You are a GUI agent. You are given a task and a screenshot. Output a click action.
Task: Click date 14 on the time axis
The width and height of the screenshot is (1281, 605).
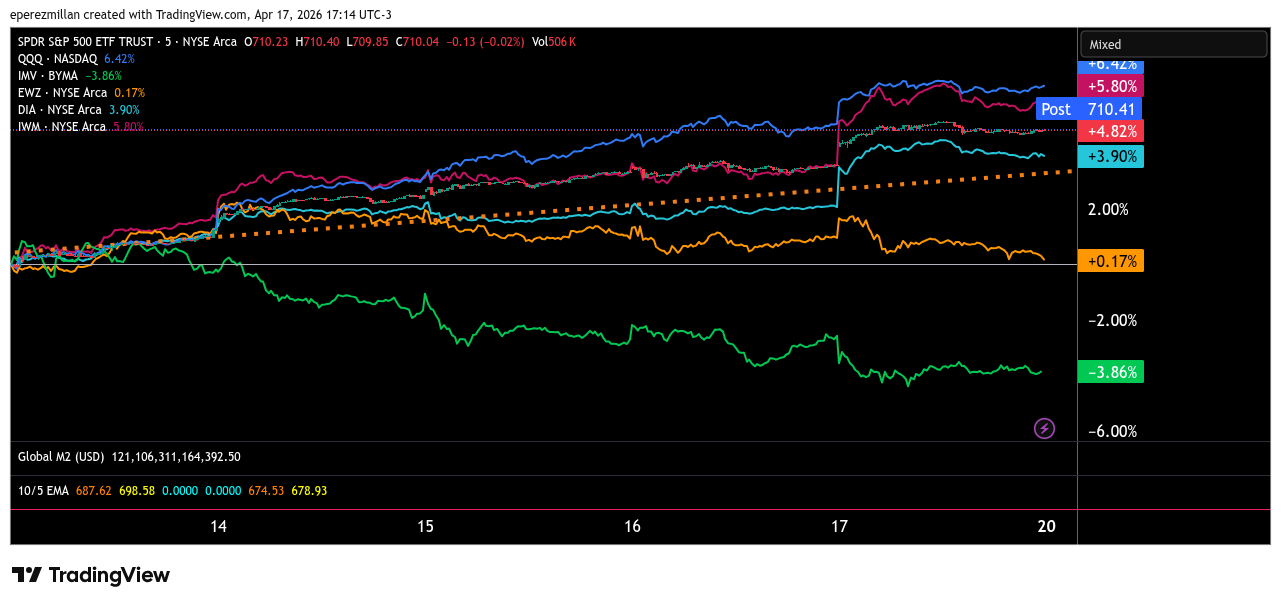click(x=218, y=527)
